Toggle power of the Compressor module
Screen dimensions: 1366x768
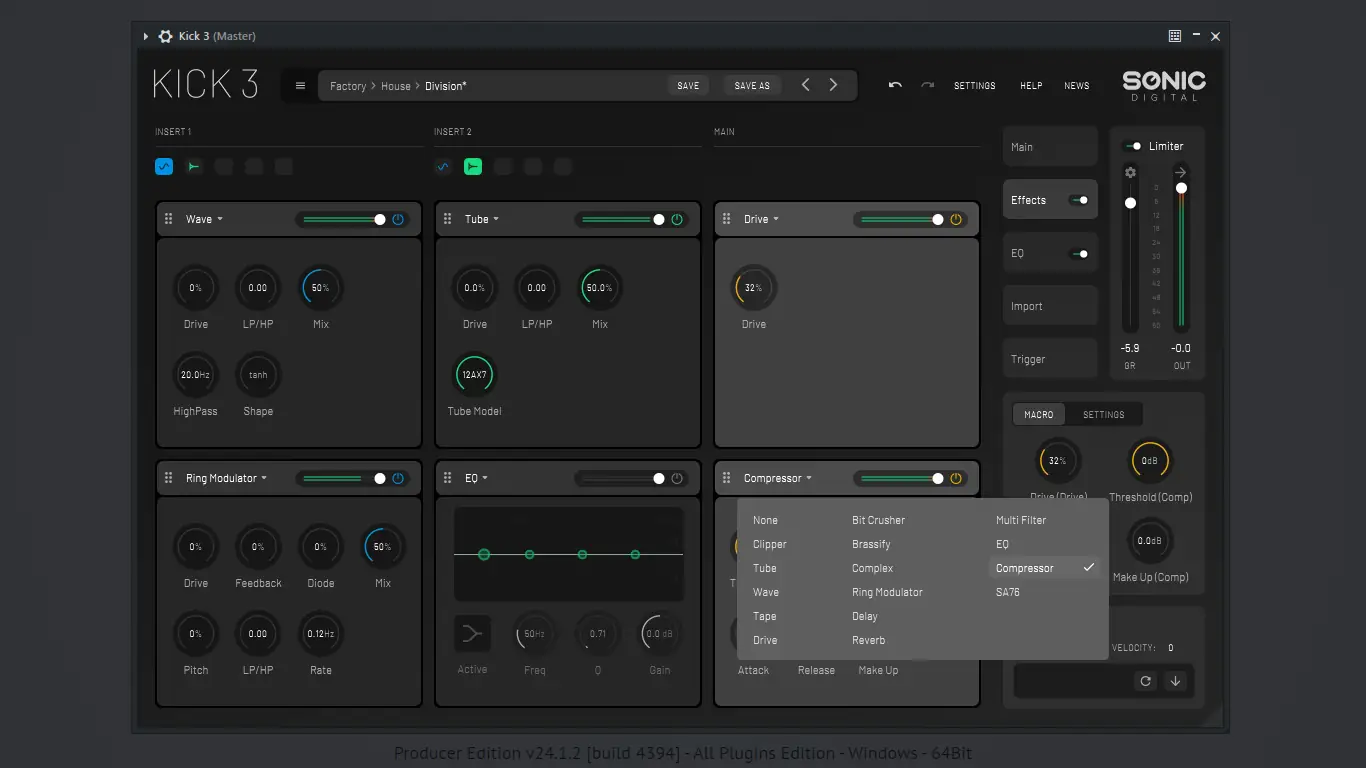tap(956, 478)
